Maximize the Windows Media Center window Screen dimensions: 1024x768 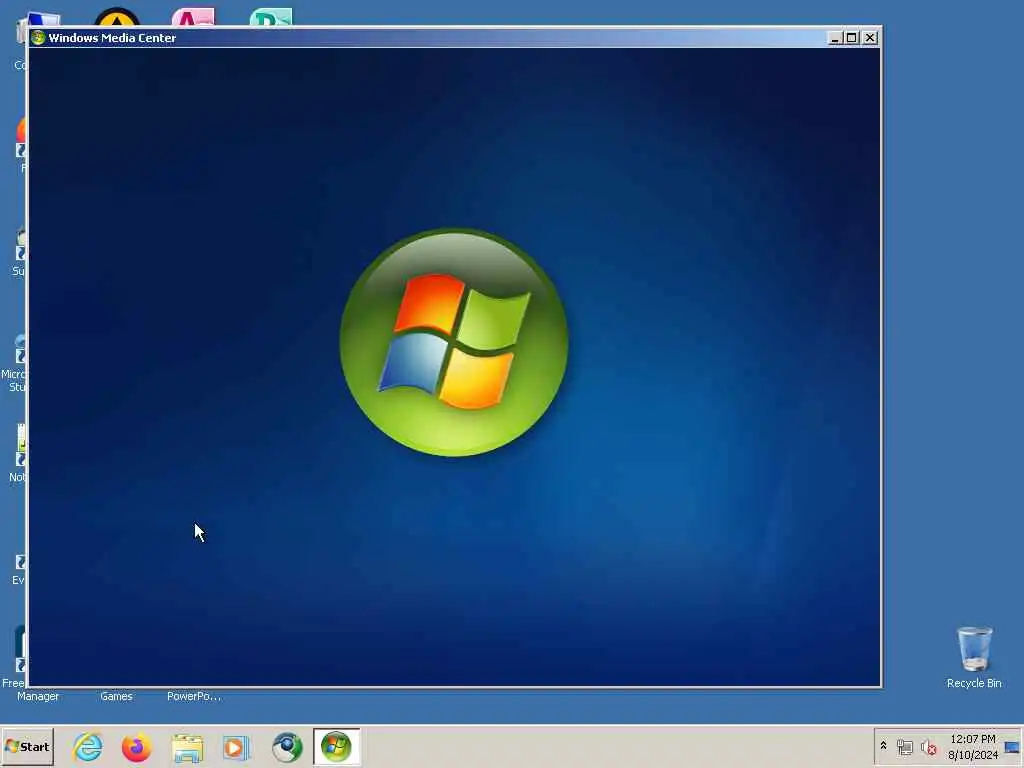click(x=852, y=38)
